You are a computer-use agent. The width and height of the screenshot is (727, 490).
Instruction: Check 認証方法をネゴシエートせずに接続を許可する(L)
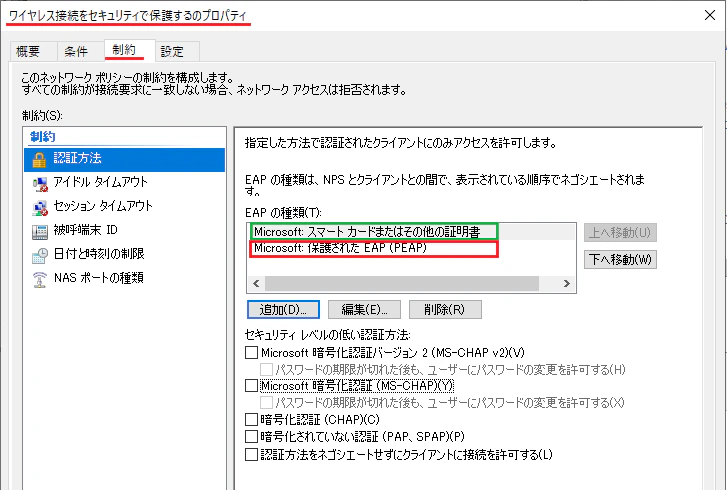pos(251,454)
